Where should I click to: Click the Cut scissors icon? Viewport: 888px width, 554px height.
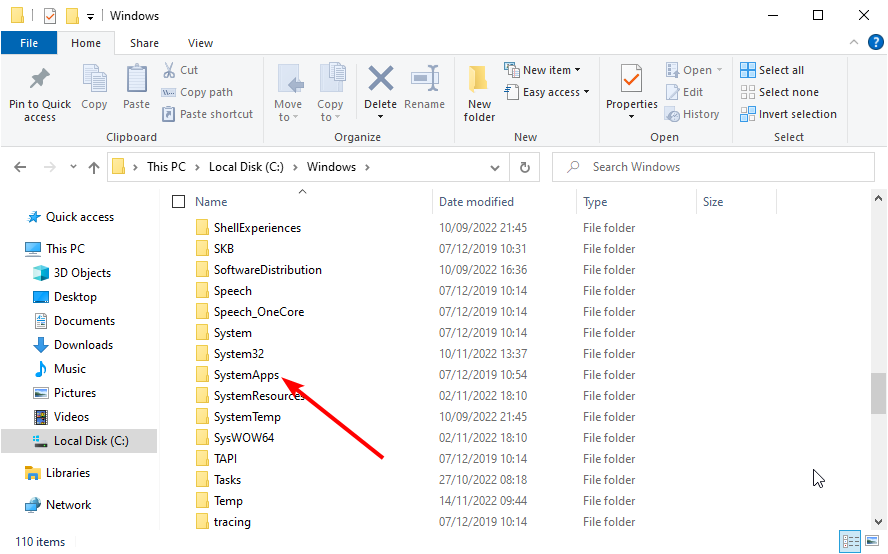pyautogui.click(x=169, y=70)
